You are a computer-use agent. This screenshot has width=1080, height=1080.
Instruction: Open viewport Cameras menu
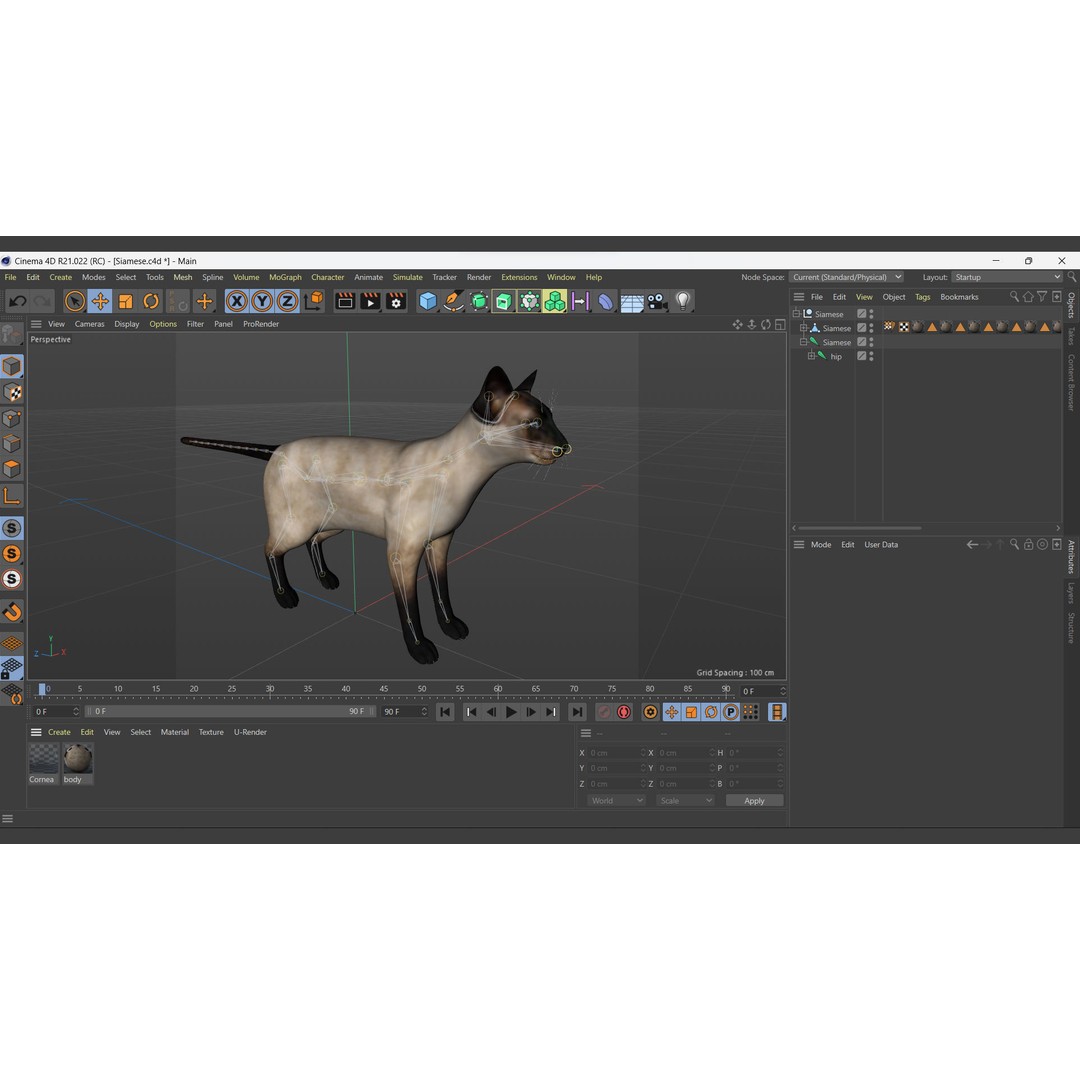[x=90, y=324]
